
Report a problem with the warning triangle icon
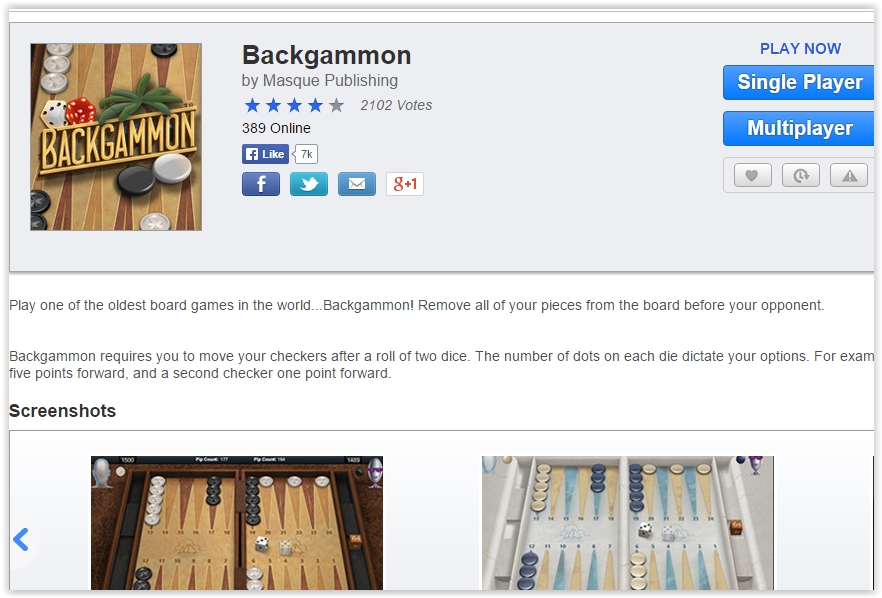coord(849,176)
